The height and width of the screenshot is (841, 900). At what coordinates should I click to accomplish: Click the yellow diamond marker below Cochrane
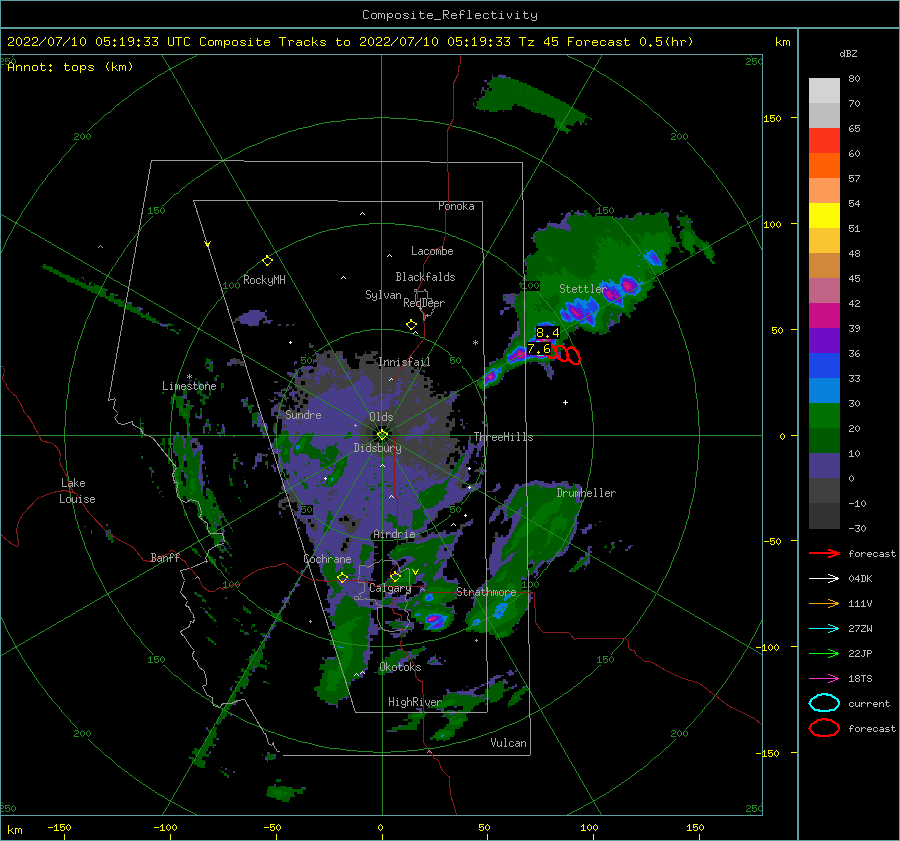(342, 577)
